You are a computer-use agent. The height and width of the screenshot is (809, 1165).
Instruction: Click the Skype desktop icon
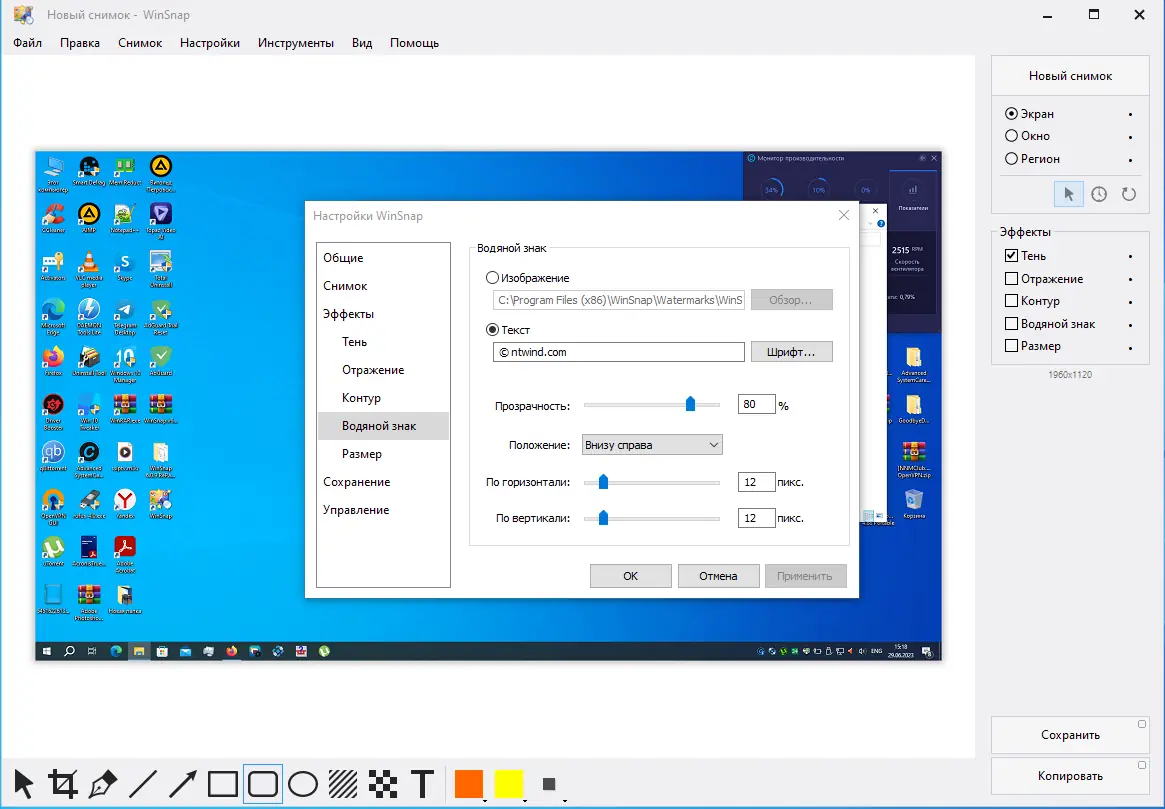pyautogui.click(x=125, y=267)
